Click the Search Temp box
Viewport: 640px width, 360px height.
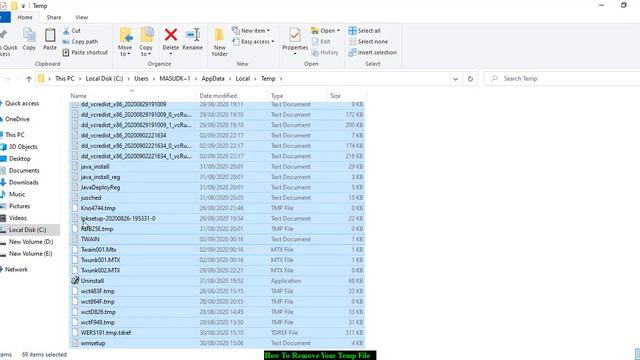coord(563,79)
